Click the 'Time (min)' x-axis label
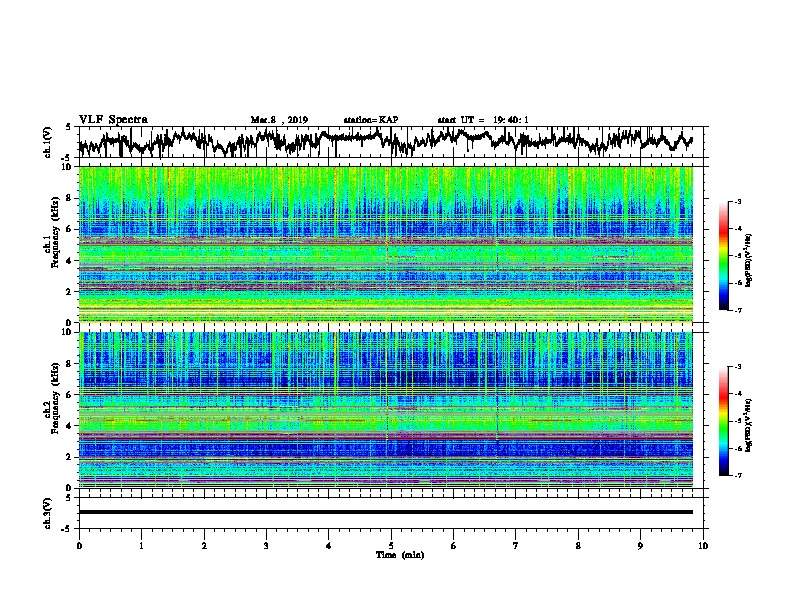The width and height of the screenshot is (792, 612). point(400,555)
